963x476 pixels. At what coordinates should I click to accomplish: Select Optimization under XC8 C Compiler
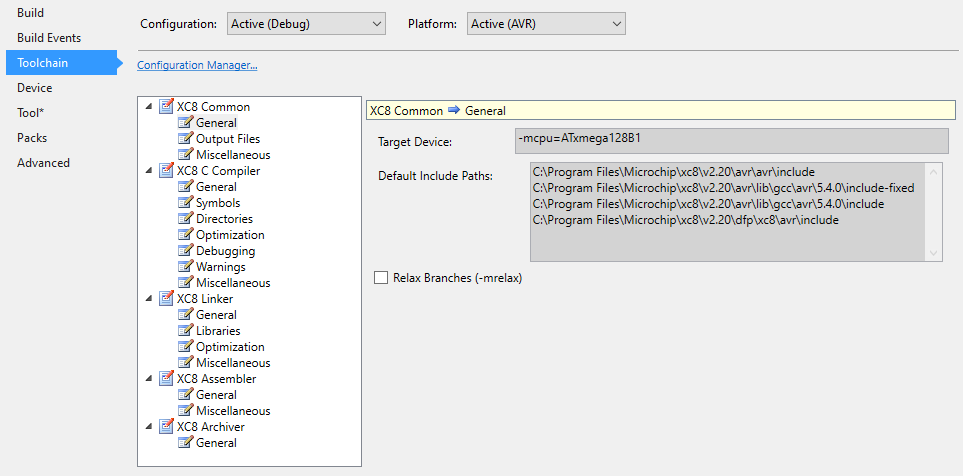(230, 235)
